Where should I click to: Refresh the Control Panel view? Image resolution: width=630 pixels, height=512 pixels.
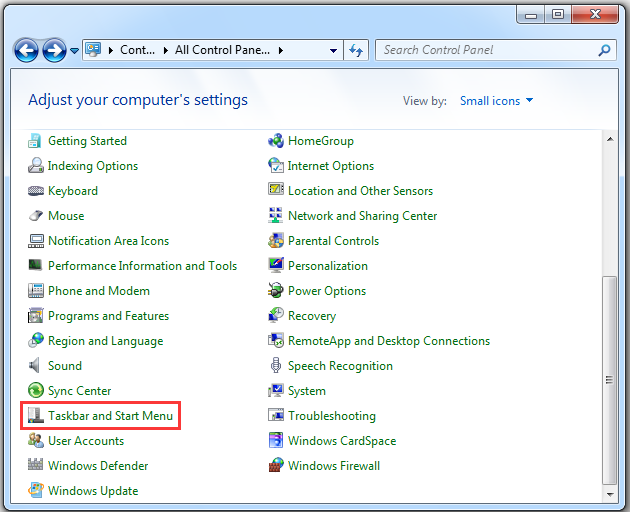click(x=356, y=50)
